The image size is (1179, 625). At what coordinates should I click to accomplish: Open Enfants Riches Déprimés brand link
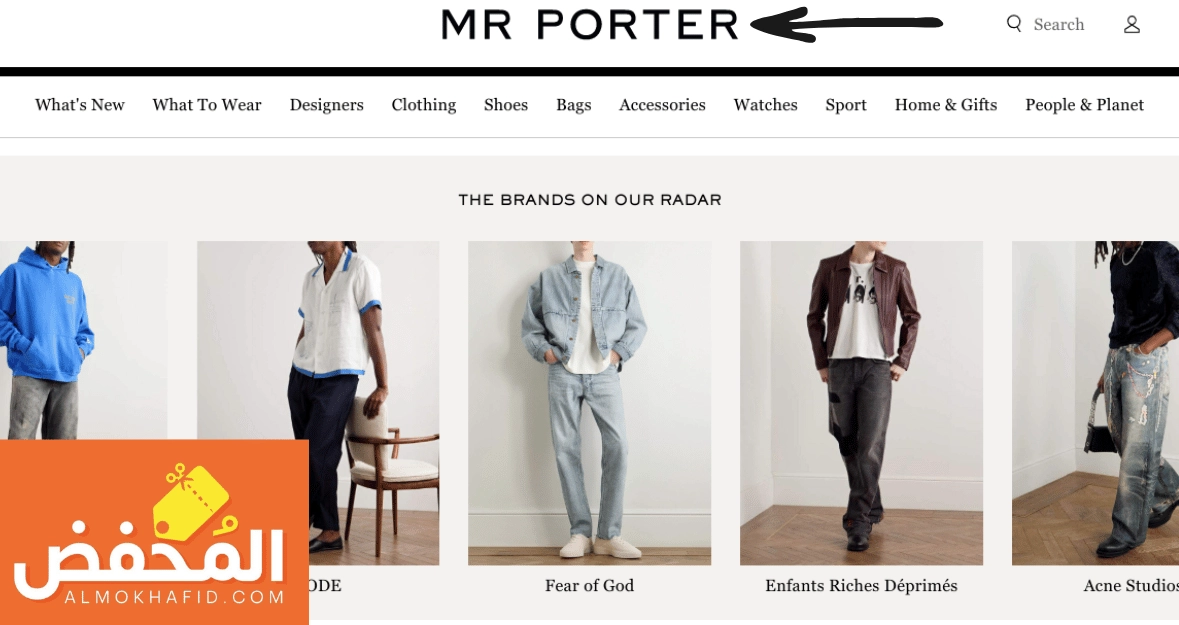coord(861,585)
